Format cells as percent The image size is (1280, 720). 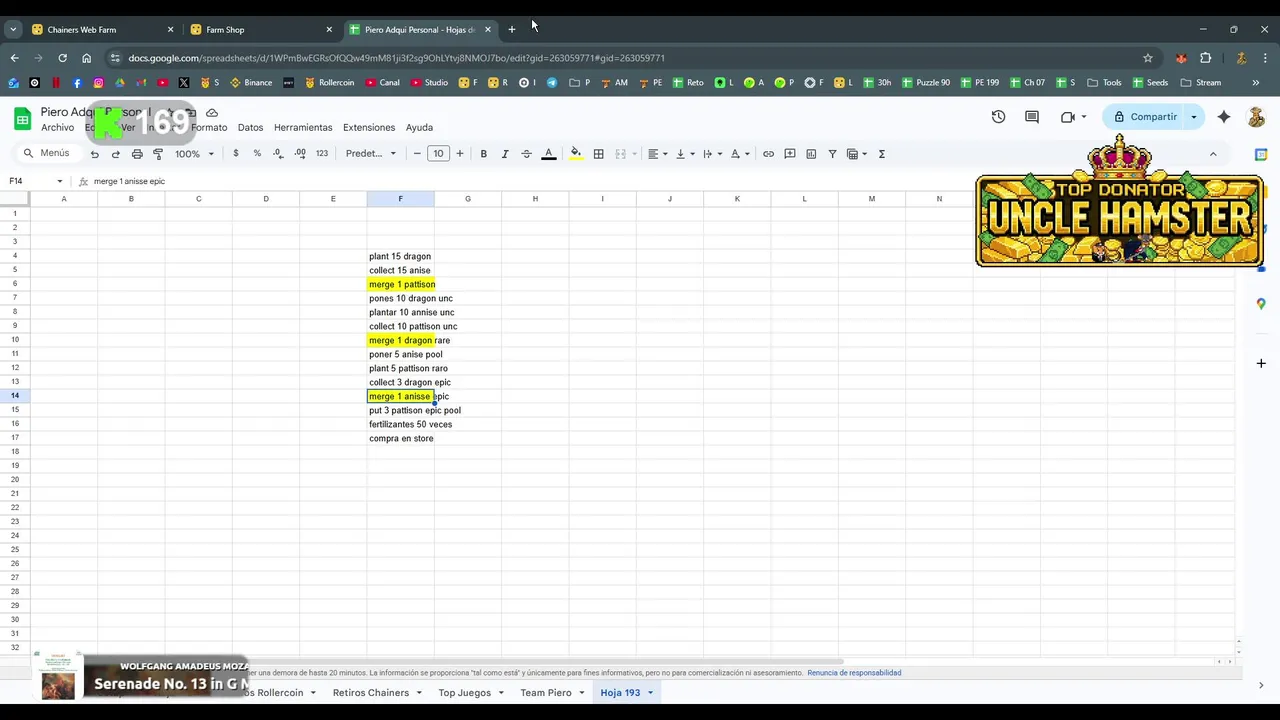coord(257,154)
